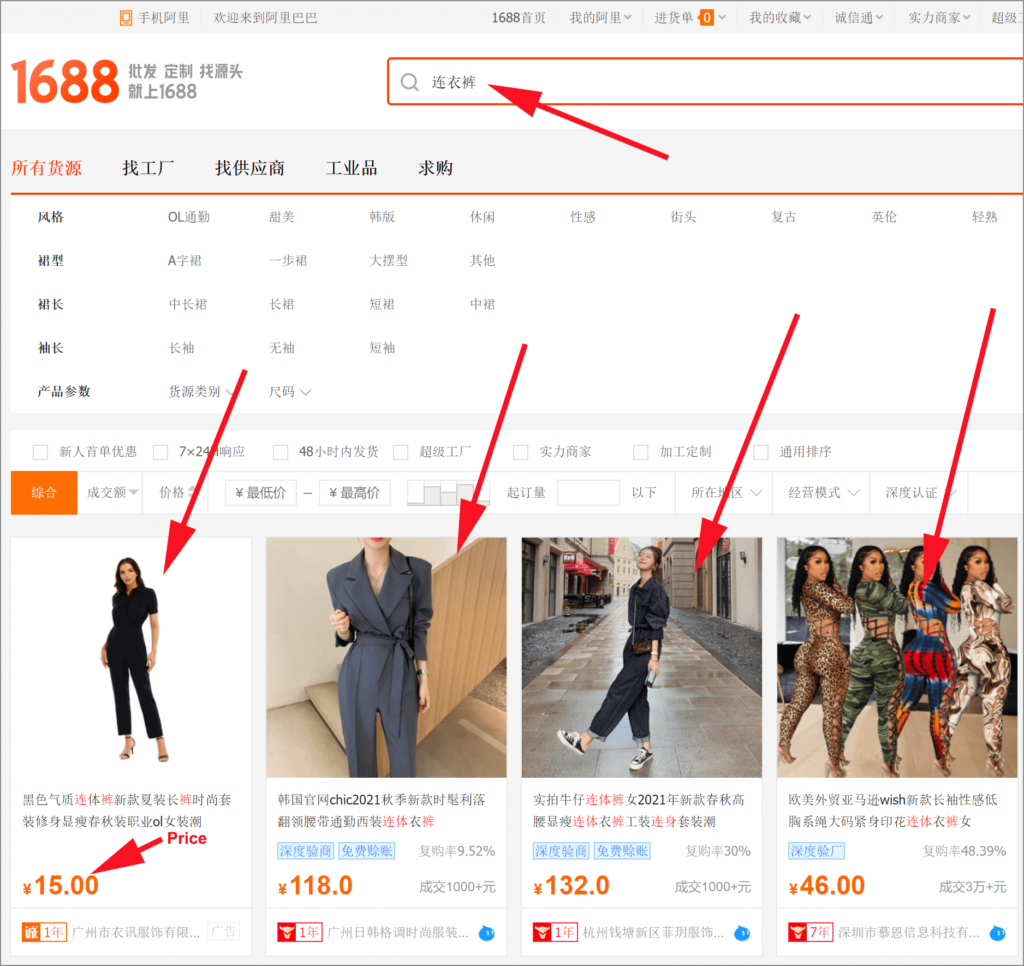The height and width of the screenshot is (966, 1024).
Task: Click the mobile phone icon beside 手机阿里
Action: tap(126, 17)
